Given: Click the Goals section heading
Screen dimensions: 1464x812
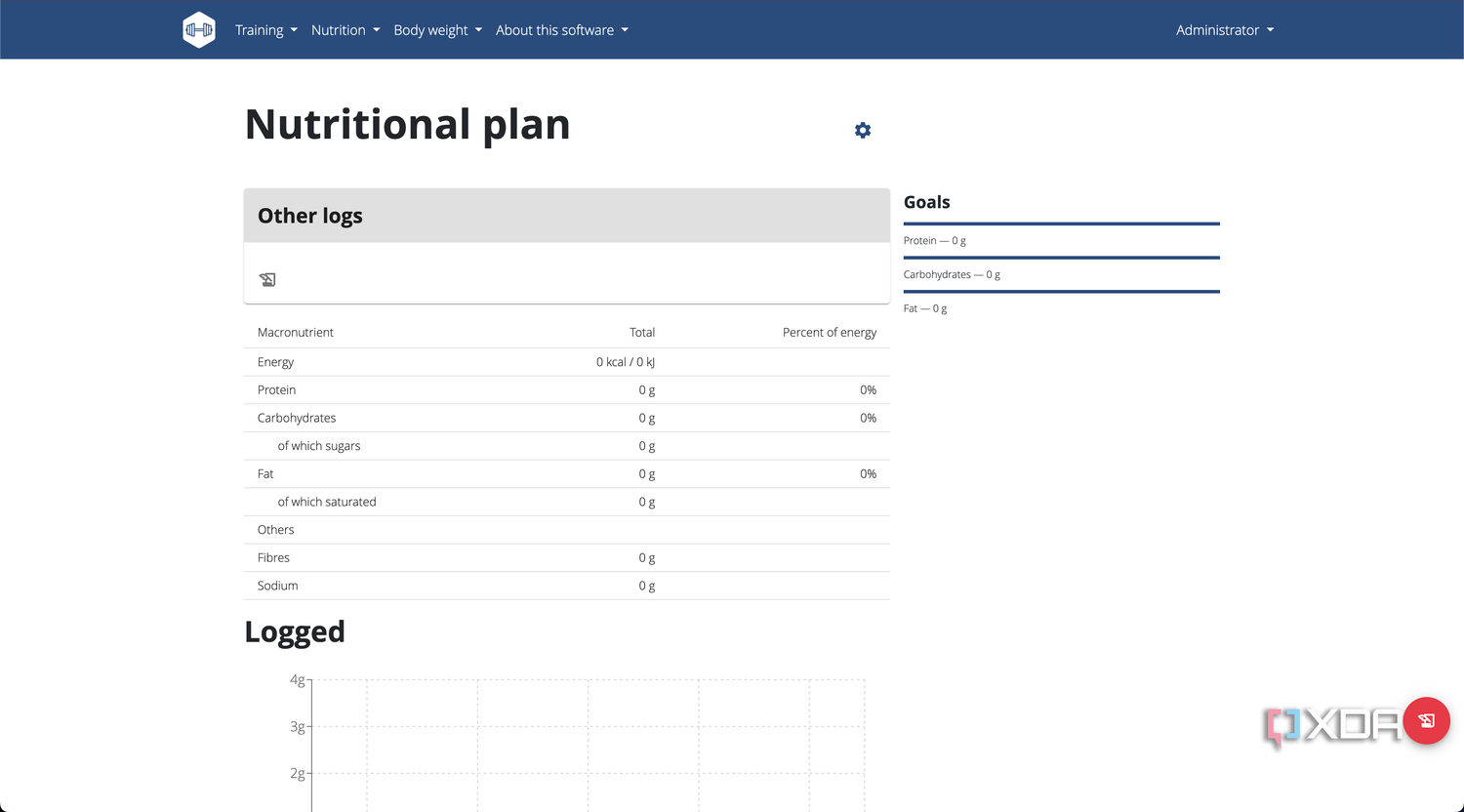Looking at the screenshot, I should [x=927, y=202].
